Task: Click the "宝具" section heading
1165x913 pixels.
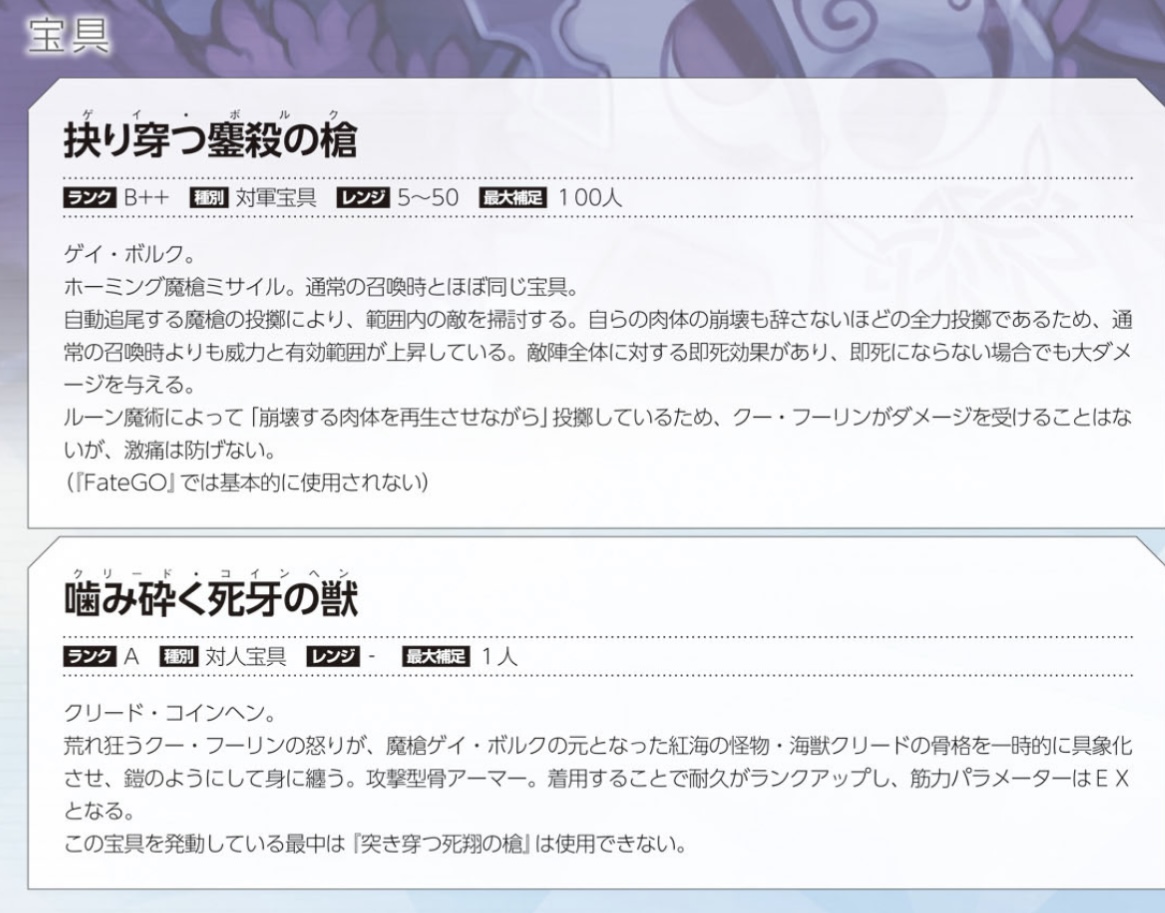Action: (x=68, y=35)
